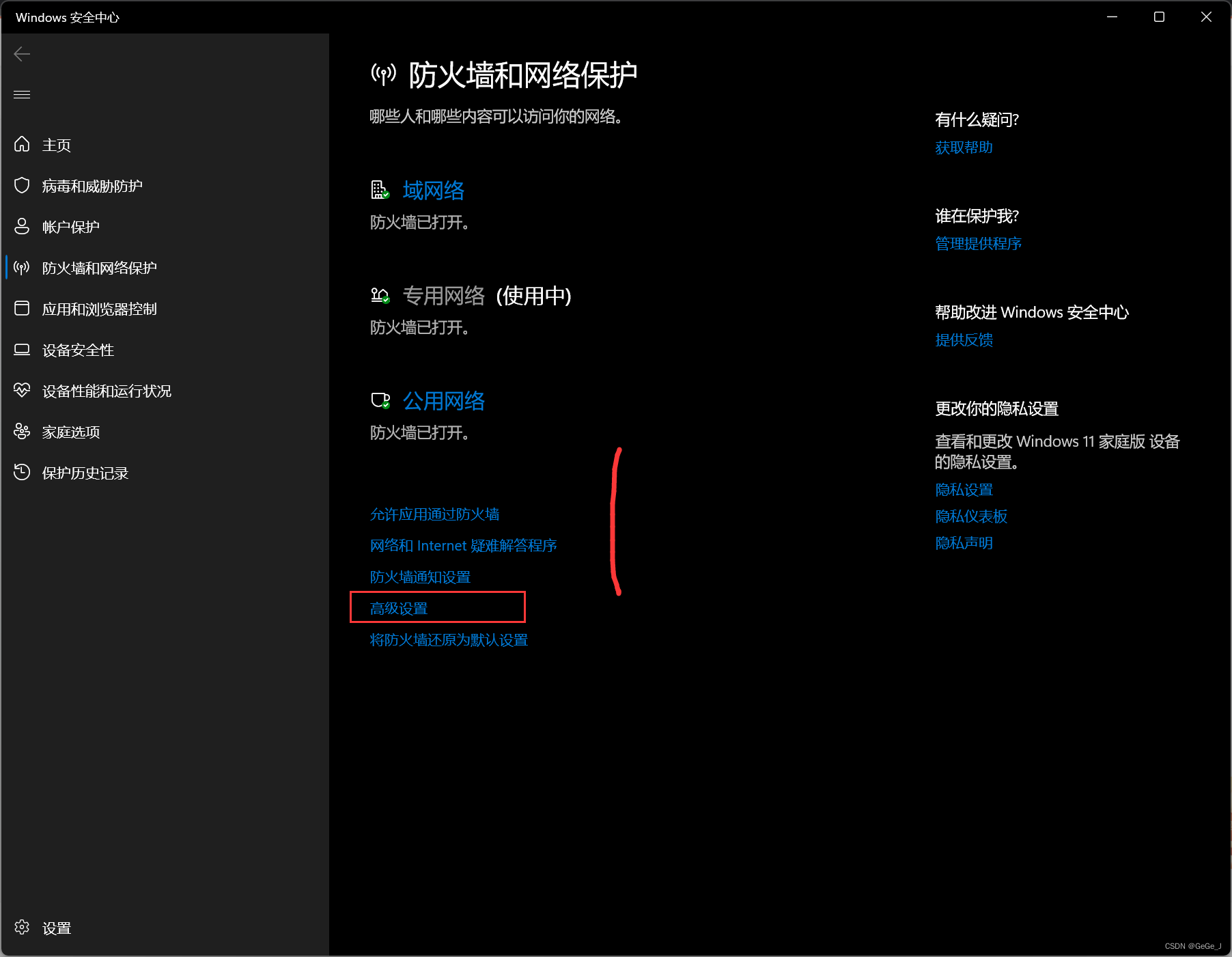Click the back arrow at top left

(x=22, y=53)
